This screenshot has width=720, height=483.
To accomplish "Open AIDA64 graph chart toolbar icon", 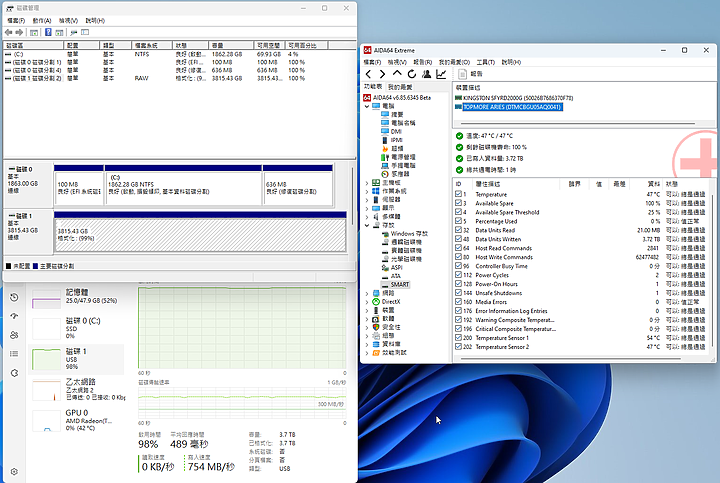I will [x=441, y=74].
